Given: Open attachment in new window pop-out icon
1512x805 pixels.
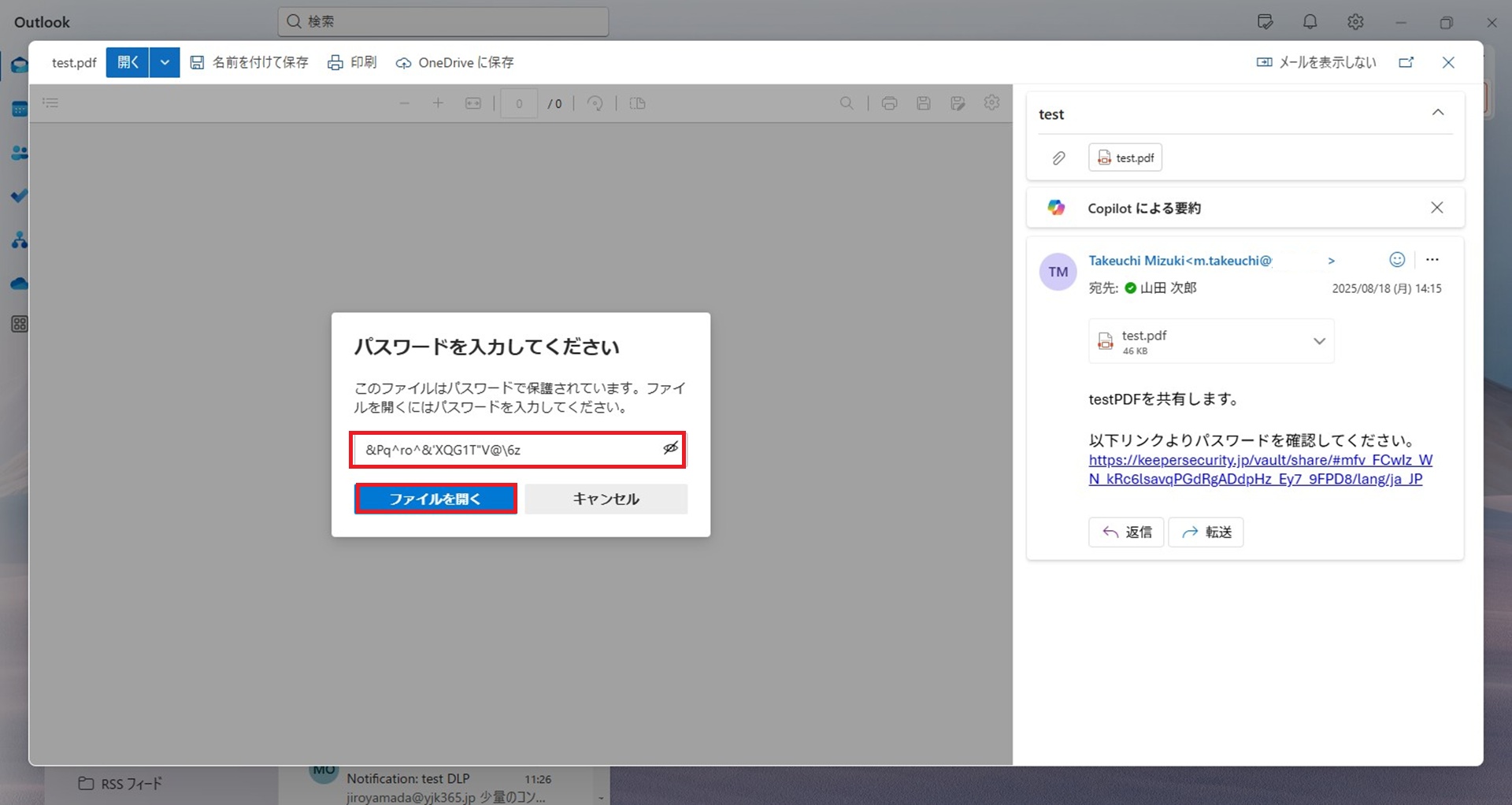Looking at the screenshot, I should click(x=1406, y=62).
